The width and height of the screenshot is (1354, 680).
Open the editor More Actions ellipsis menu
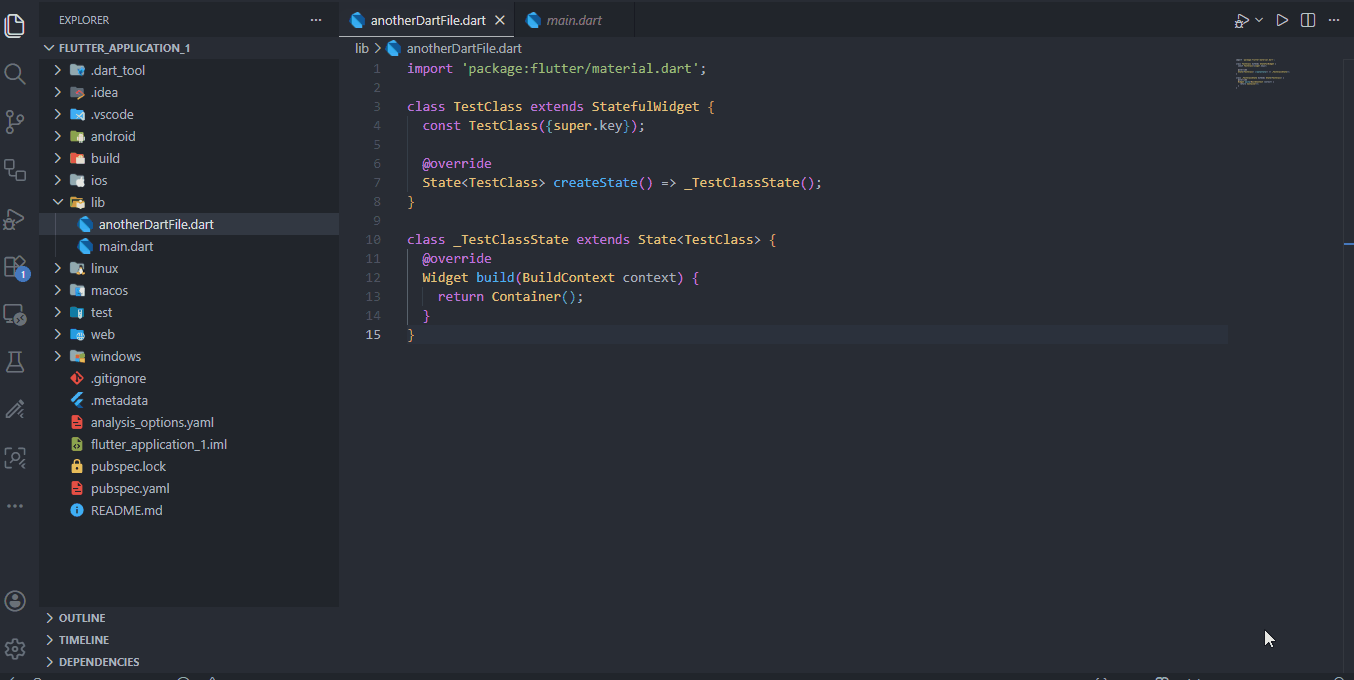[1334, 19]
